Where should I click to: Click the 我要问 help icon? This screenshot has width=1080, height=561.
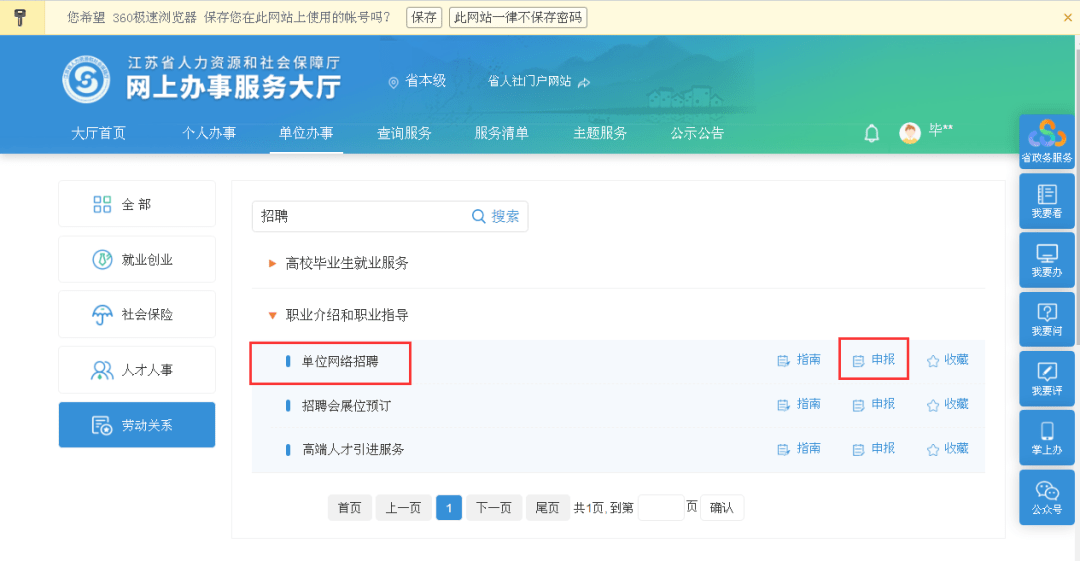tap(1046, 319)
